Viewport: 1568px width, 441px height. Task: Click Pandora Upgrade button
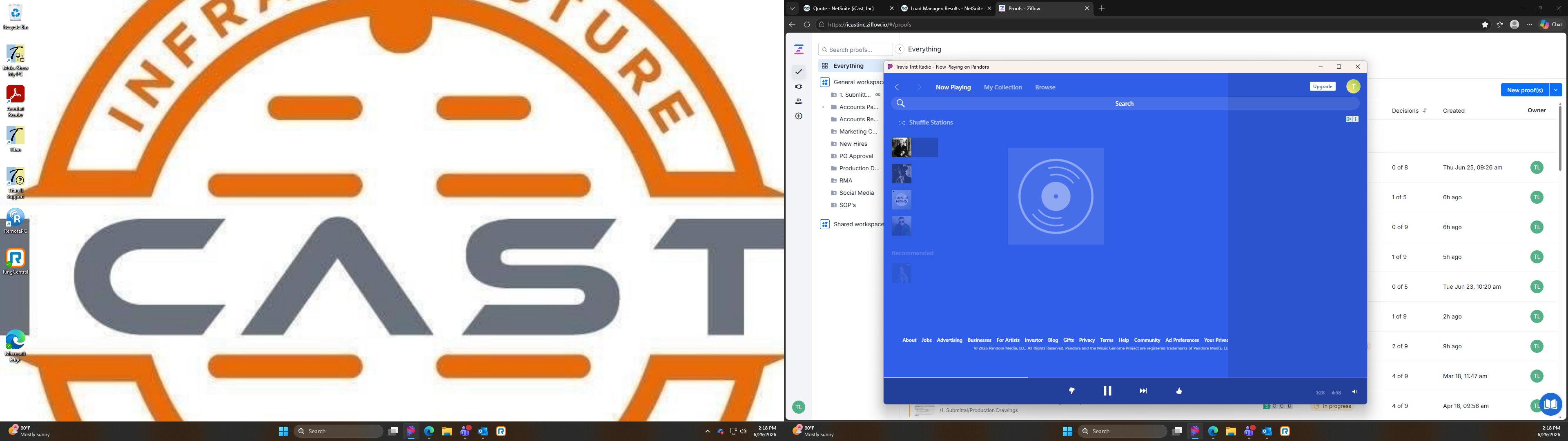point(1322,87)
